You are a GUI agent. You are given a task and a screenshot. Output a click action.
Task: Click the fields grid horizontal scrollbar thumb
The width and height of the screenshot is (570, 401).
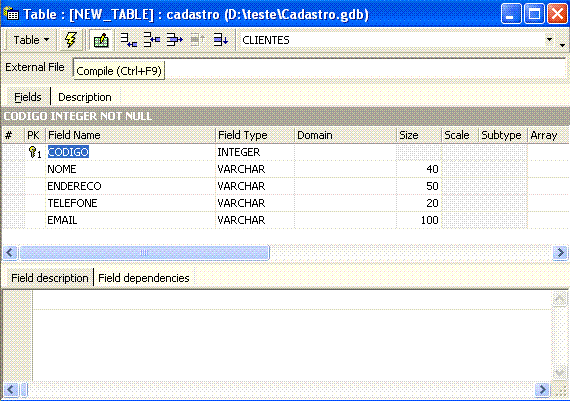[x=144, y=252]
